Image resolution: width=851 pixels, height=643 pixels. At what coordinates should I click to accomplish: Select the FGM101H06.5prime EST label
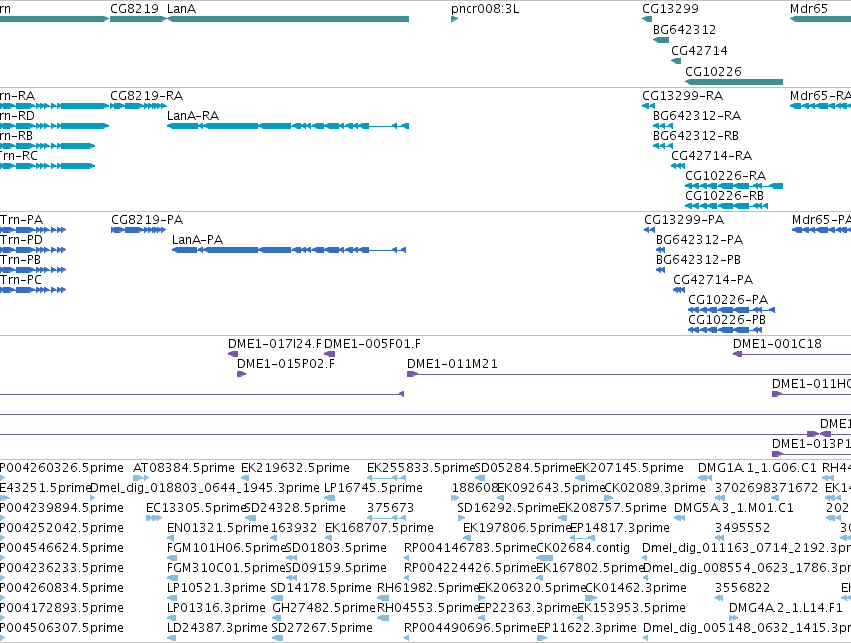pyautogui.click(x=226, y=548)
